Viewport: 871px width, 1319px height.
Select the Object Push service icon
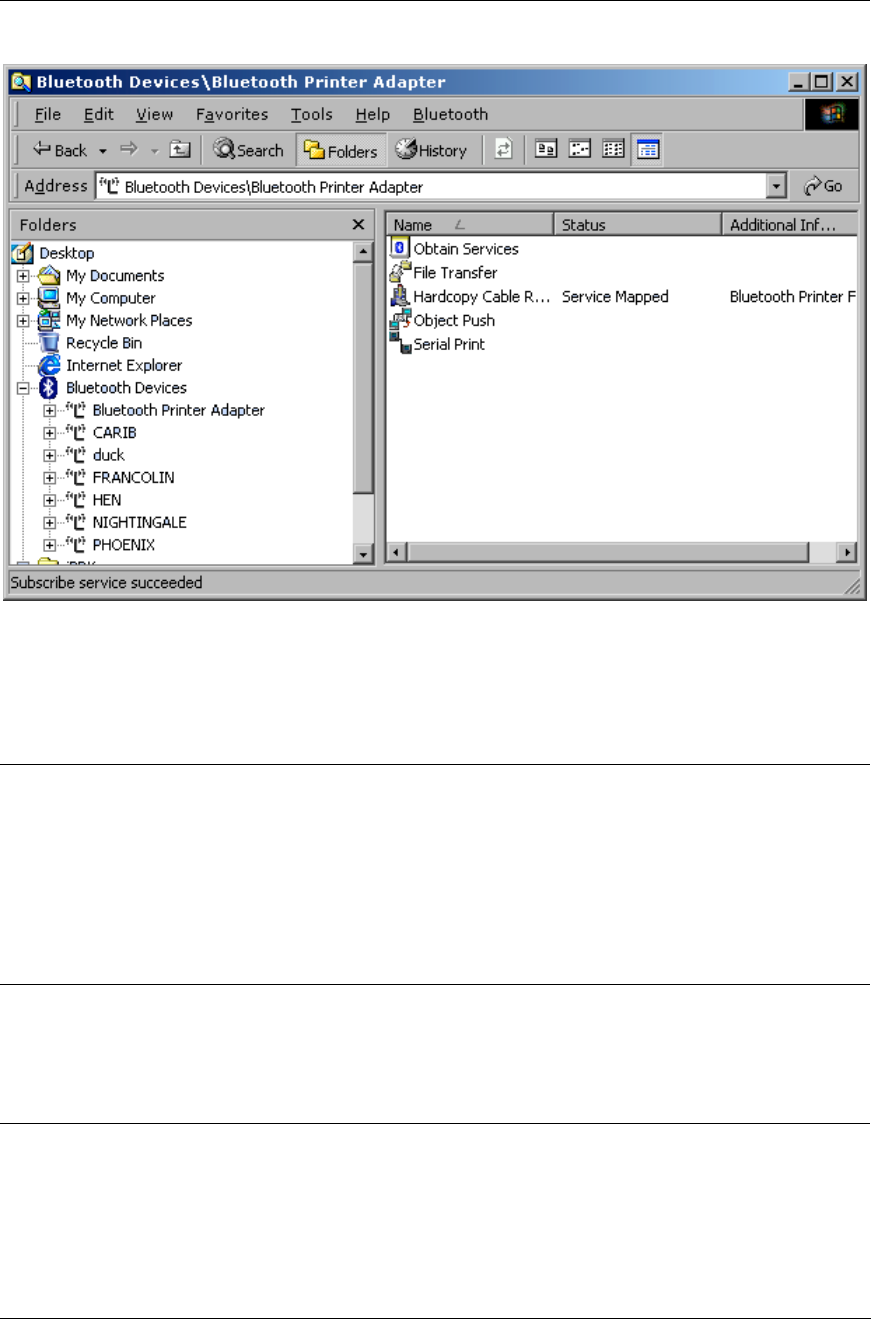(x=400, y=320)
